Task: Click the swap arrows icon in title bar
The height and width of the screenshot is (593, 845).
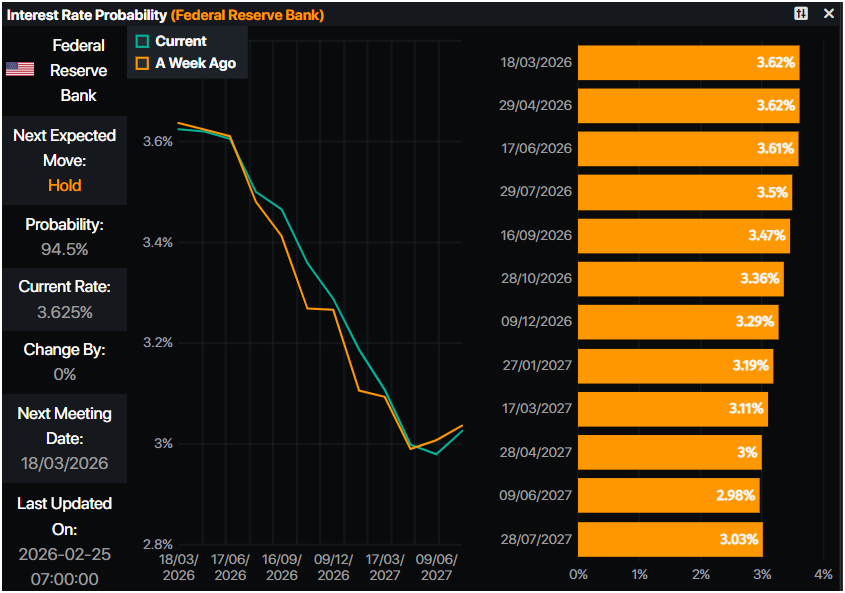Action: coord(801,14)
